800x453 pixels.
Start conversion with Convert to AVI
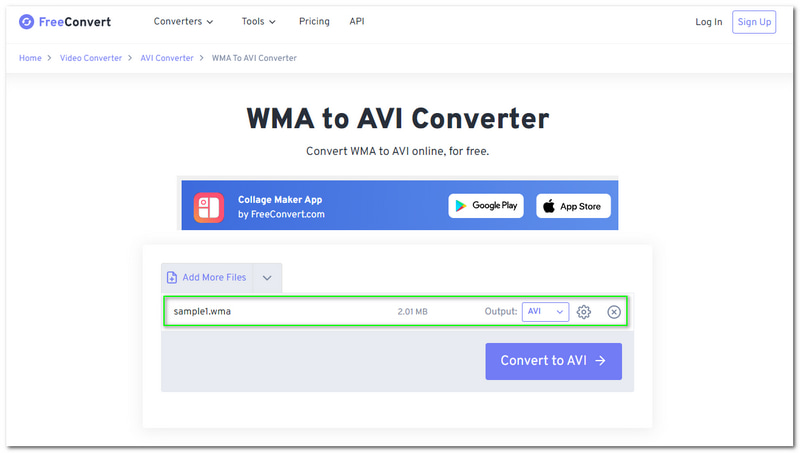coord(553,361)
